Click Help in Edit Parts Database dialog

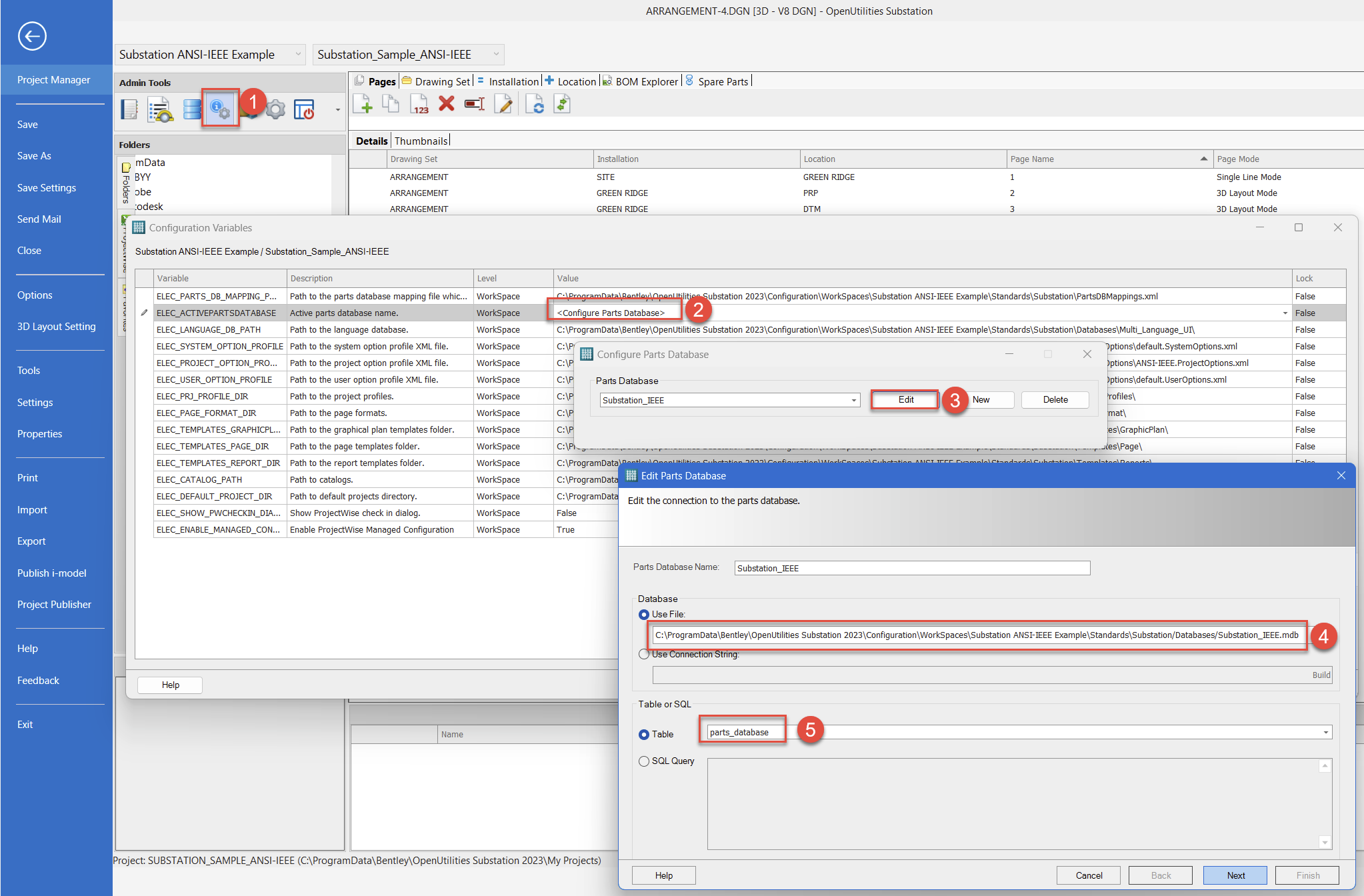663,875
